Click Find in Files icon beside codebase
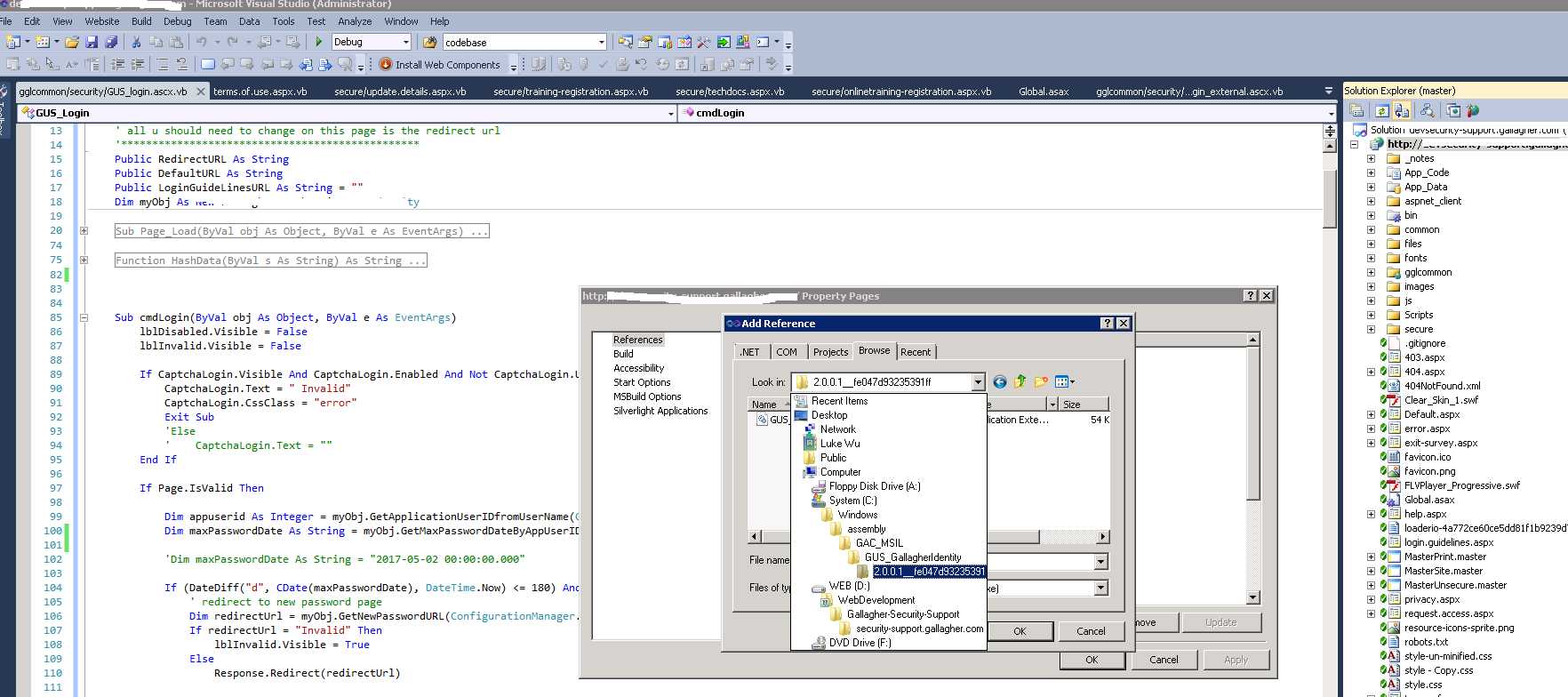This screenshot has height=697, width=1568. pyautogui.click(x=430, y=42)
